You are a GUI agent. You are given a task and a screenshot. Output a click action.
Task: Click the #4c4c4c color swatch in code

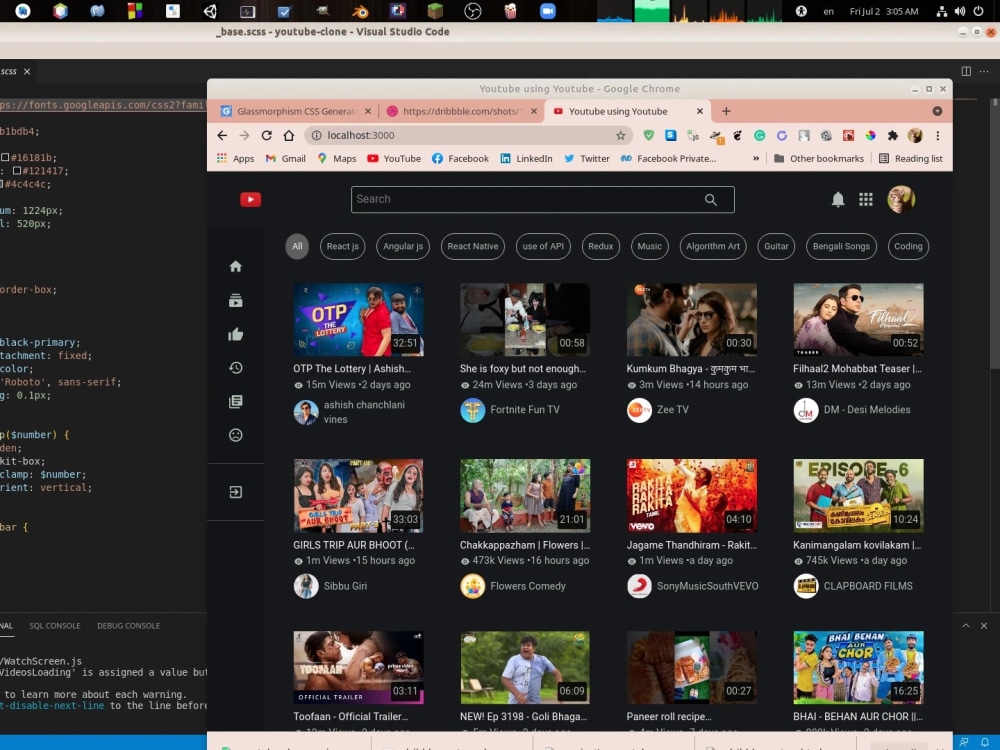pyautogui.click(x=2, y=184)
